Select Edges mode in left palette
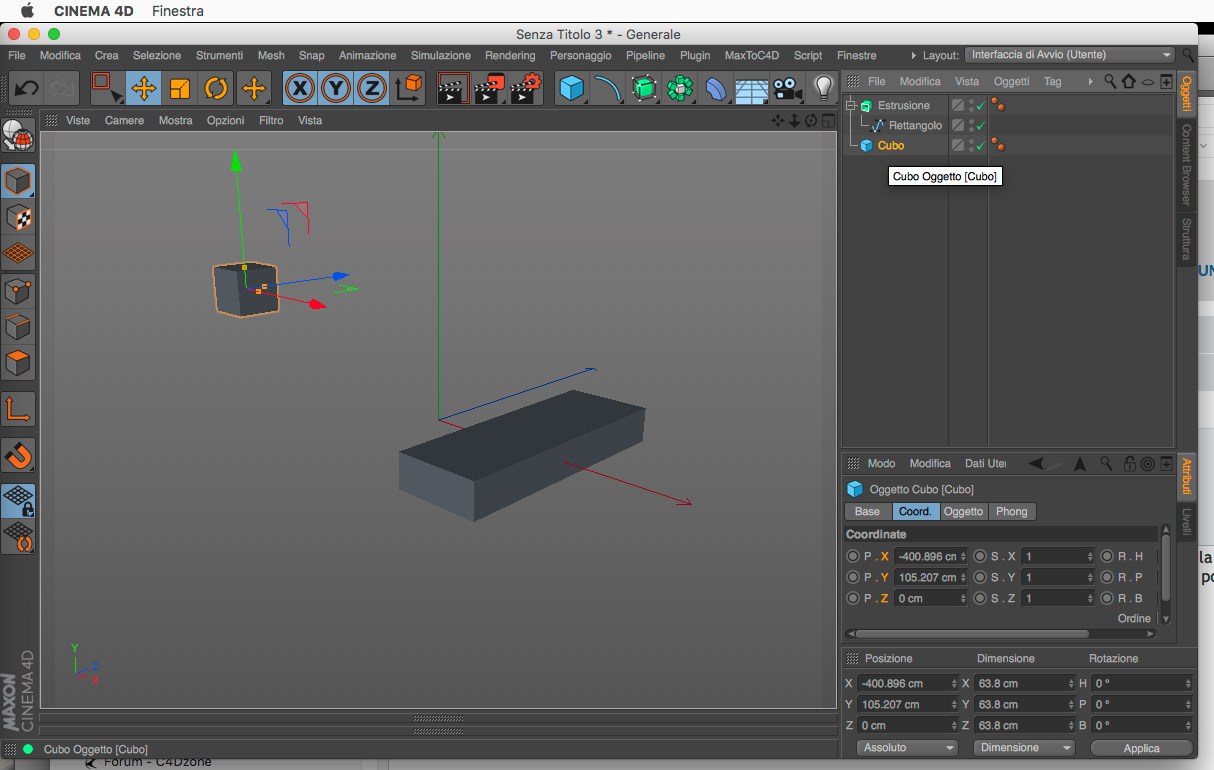This screenshot has height=770, width=1214. [x=18, y=326]
